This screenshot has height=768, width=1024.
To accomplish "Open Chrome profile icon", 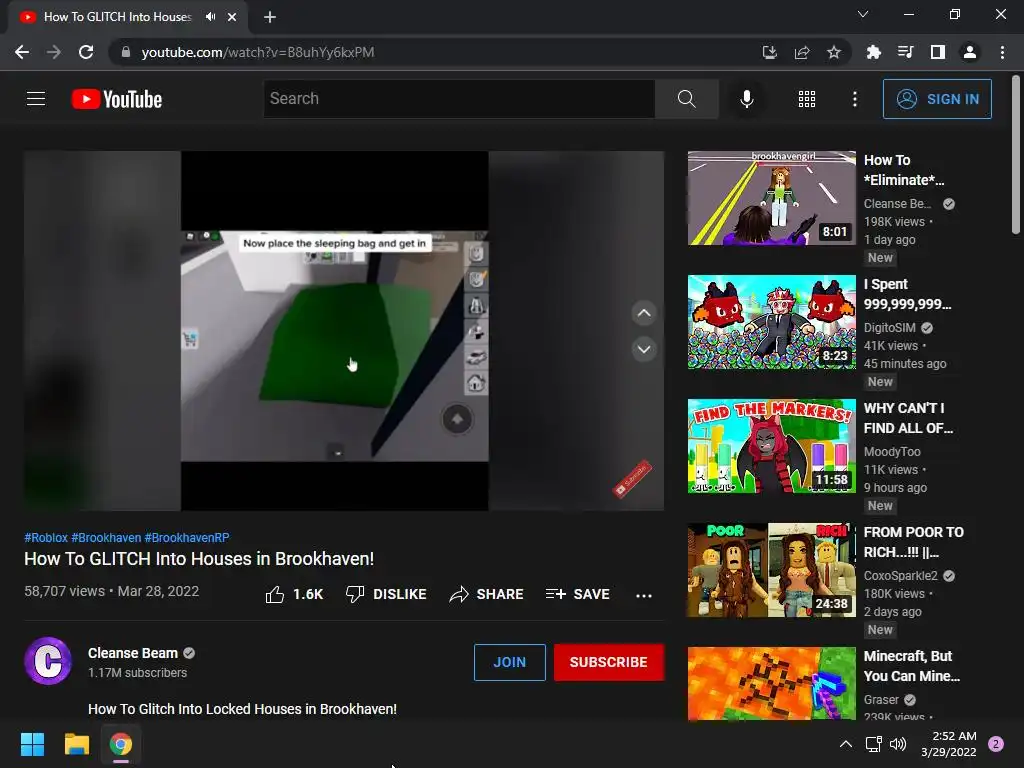I will [x=970, y=52].
